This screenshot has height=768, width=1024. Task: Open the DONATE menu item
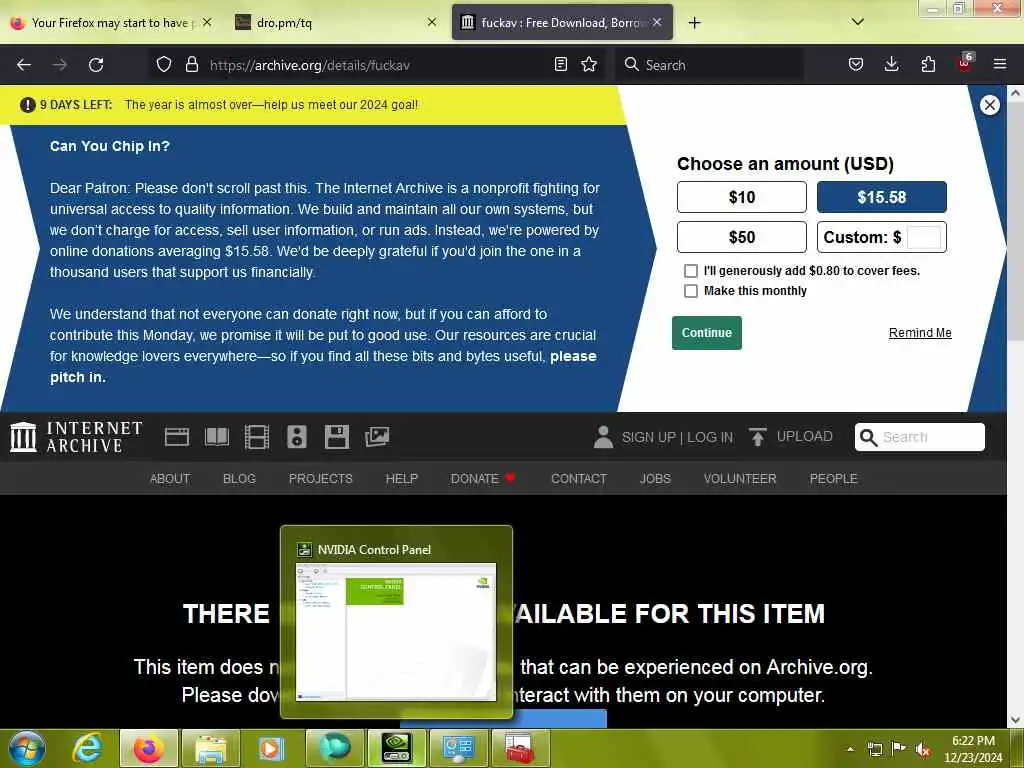click(483, 479)
